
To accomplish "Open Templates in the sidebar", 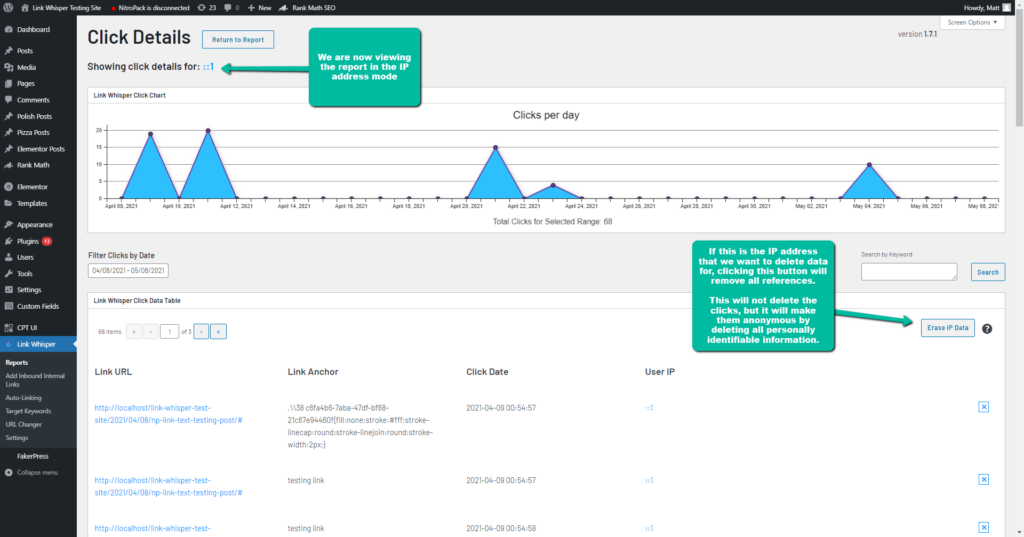I will click(31, 203).
